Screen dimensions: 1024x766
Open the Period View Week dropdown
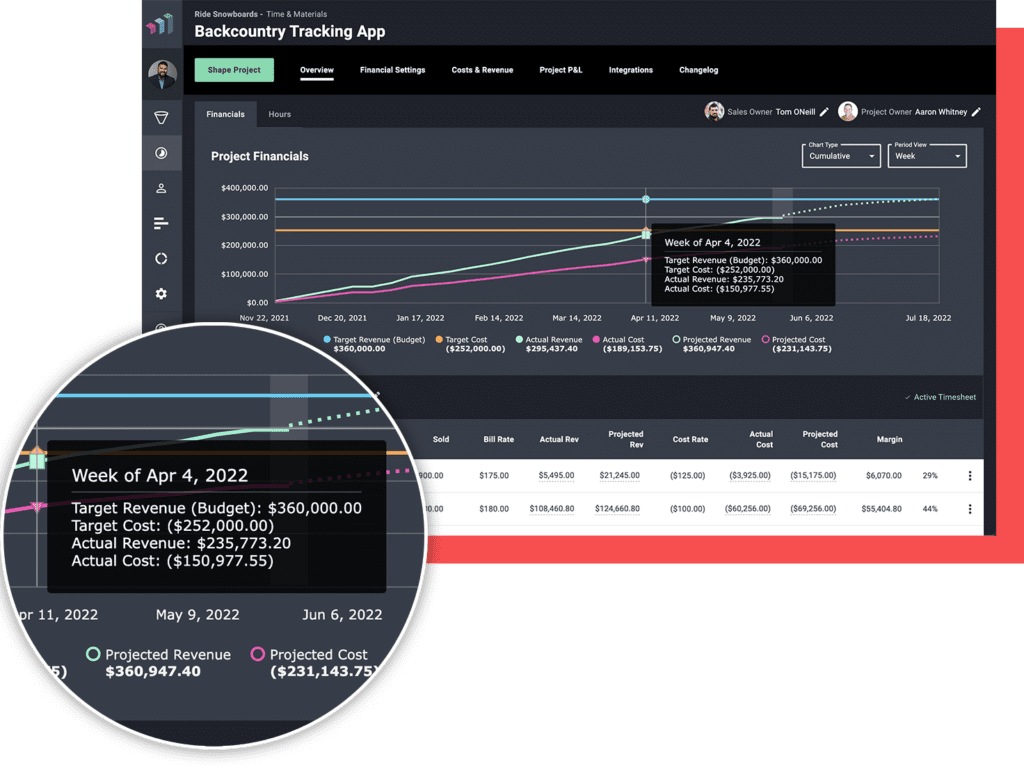pyautogui.click(x=926, y=157)
